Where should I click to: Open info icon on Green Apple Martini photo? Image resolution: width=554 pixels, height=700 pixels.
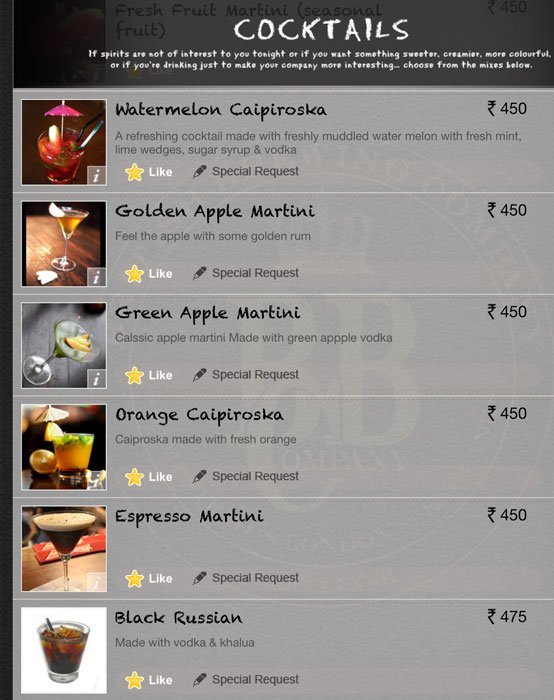click(96, 379)
